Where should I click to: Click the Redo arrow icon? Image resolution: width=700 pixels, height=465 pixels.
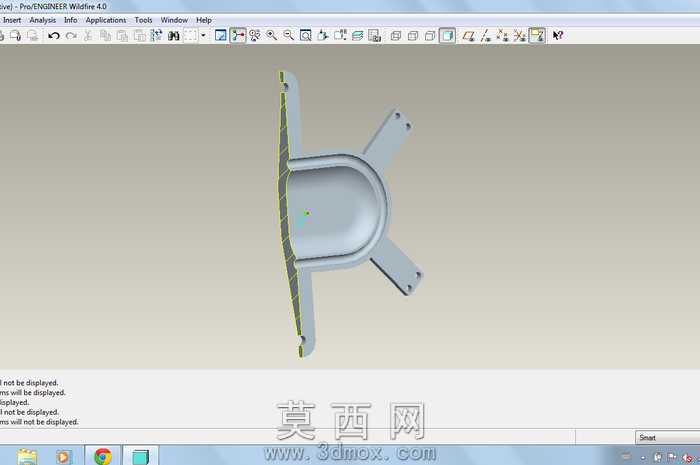(71, 36)
